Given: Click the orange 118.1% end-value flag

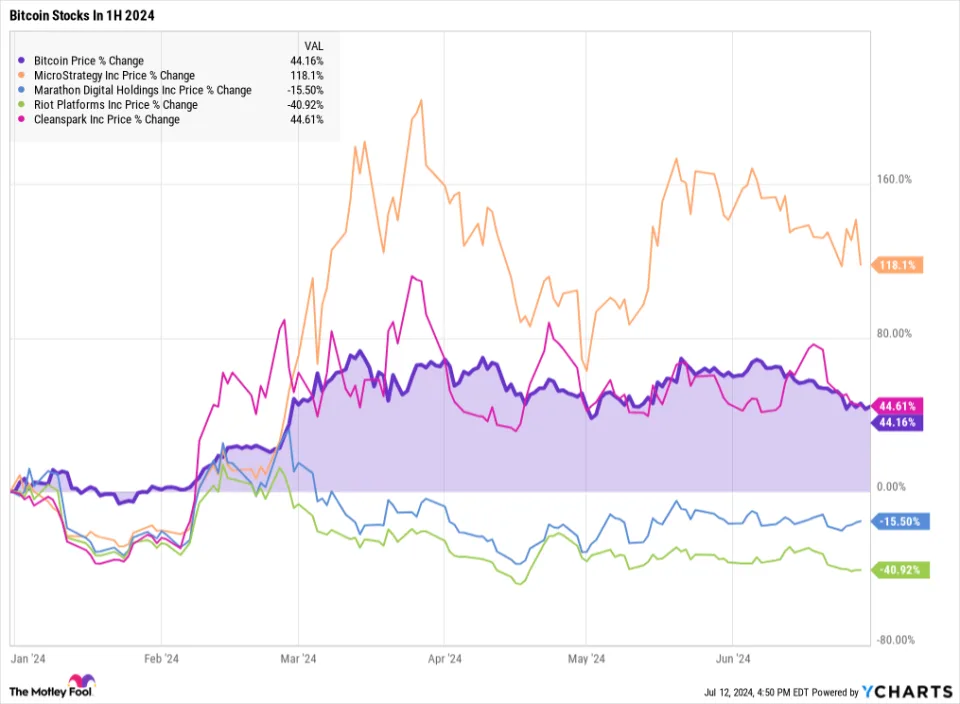Looking at the screenshot, I should pos(898,265).
